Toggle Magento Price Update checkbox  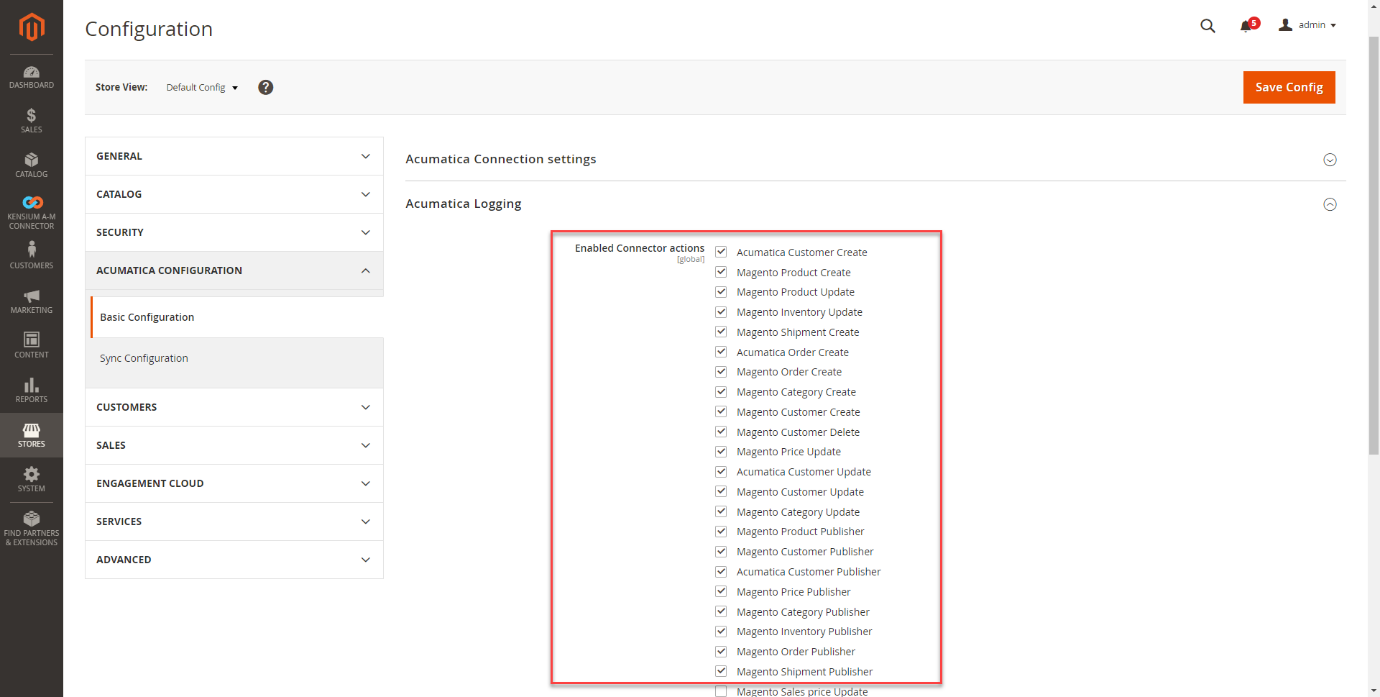(721, 452)
